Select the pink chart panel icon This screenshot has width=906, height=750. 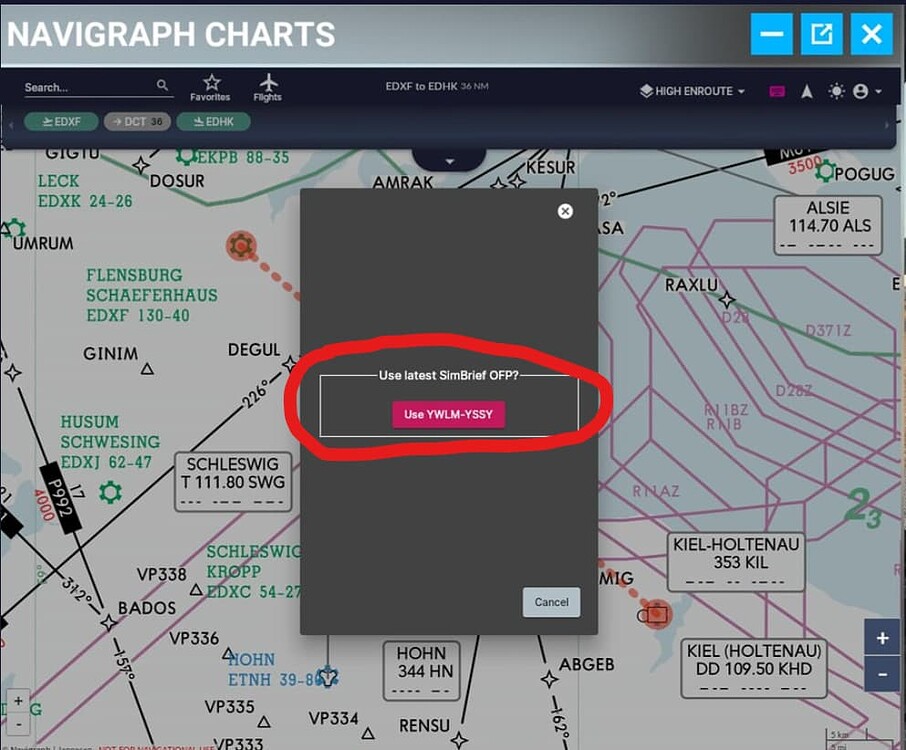[775, 91]
